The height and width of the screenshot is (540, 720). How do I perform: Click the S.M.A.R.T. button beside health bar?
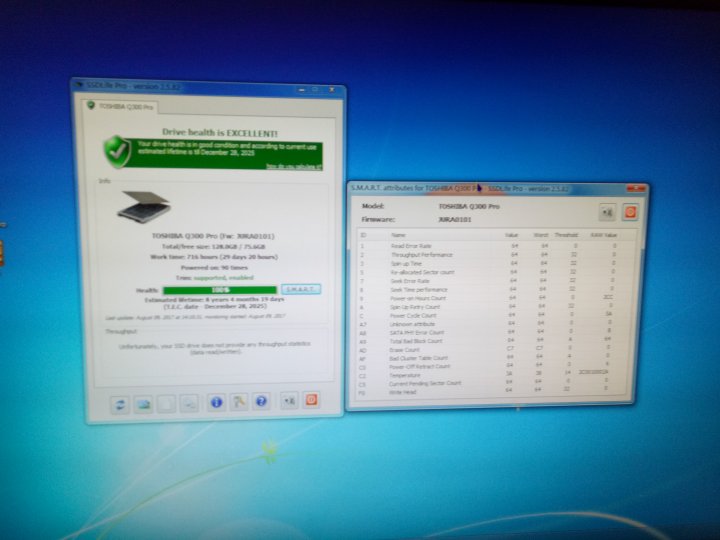tap(301, 289)
